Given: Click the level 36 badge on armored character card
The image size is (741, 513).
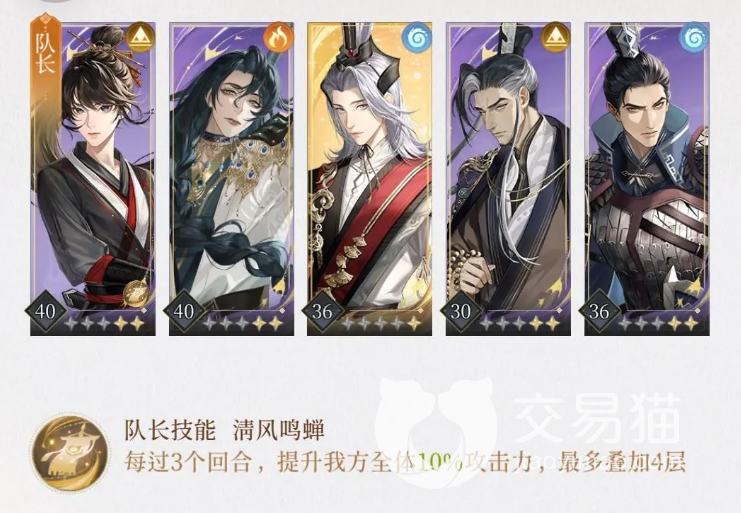Looking at the screenshot, I should coord(599,312).
